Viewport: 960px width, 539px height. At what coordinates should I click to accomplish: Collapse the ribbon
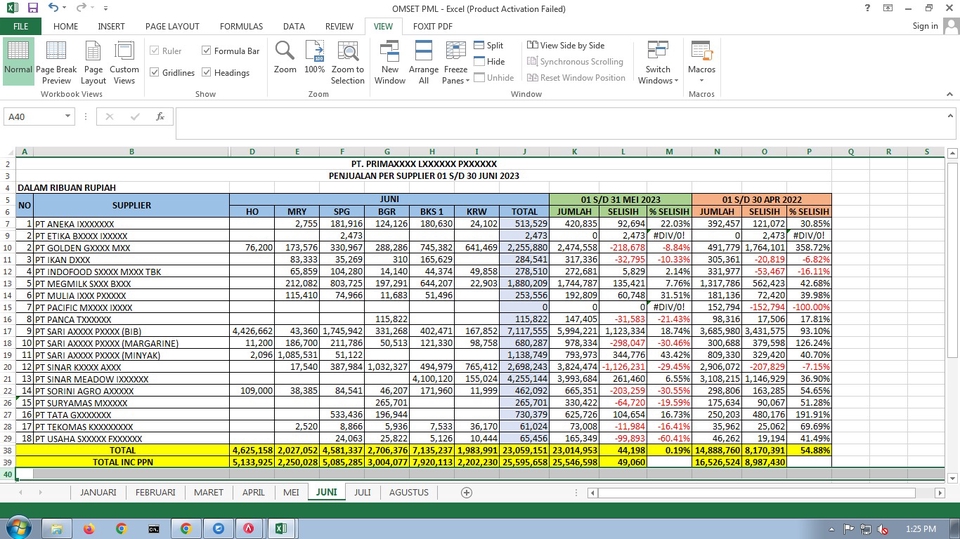tap(950, 94)
